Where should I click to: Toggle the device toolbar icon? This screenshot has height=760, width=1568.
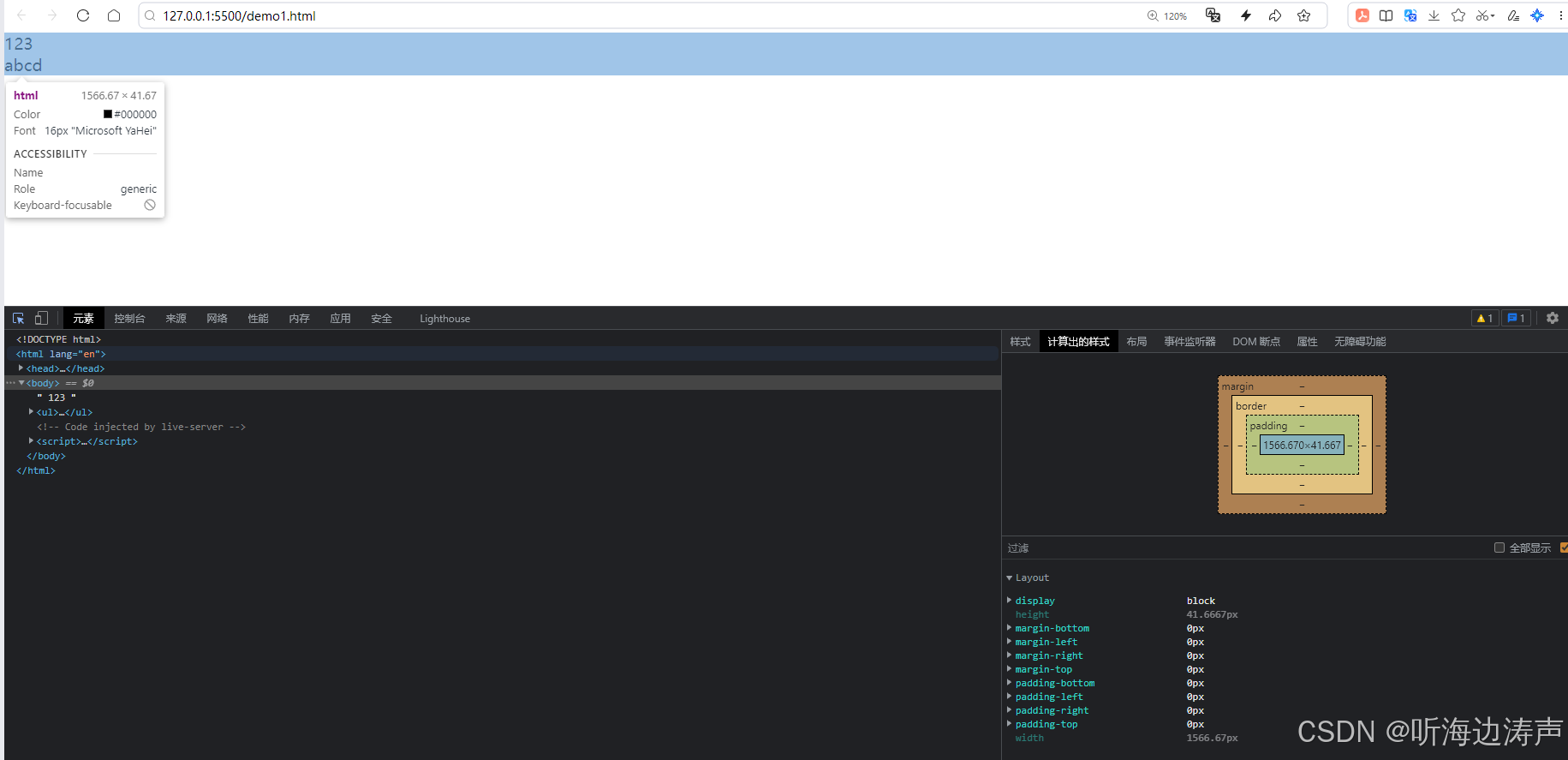(41, 319)
